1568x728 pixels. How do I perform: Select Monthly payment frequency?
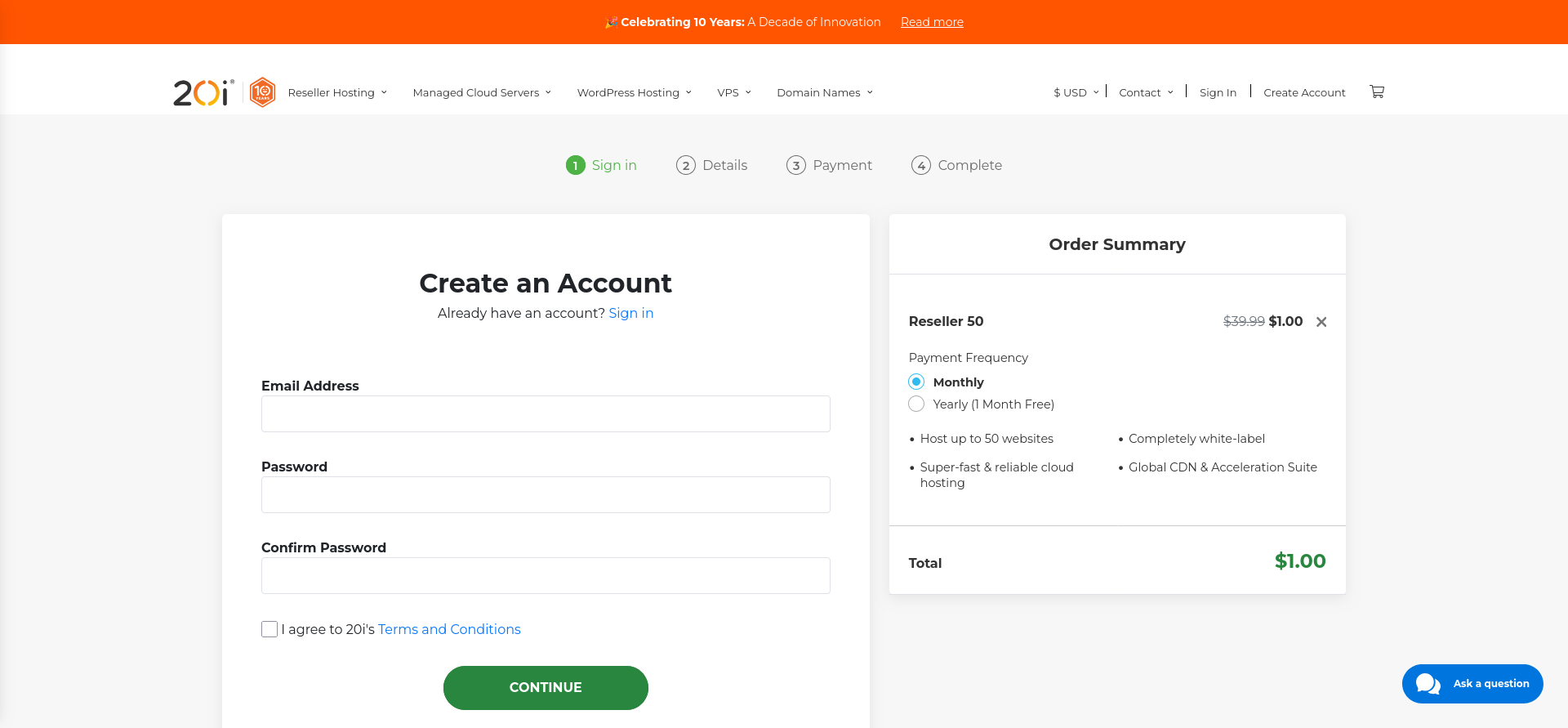(916, 382)
